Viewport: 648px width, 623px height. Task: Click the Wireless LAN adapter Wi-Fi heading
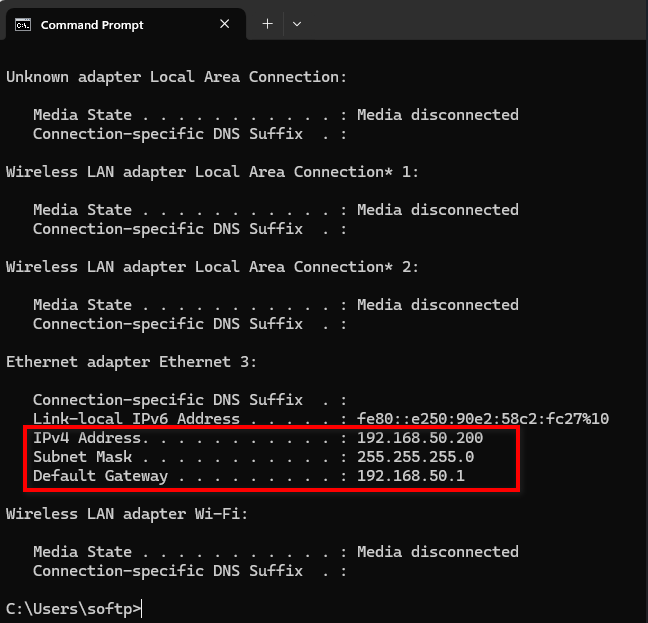[x=127, y=514]
